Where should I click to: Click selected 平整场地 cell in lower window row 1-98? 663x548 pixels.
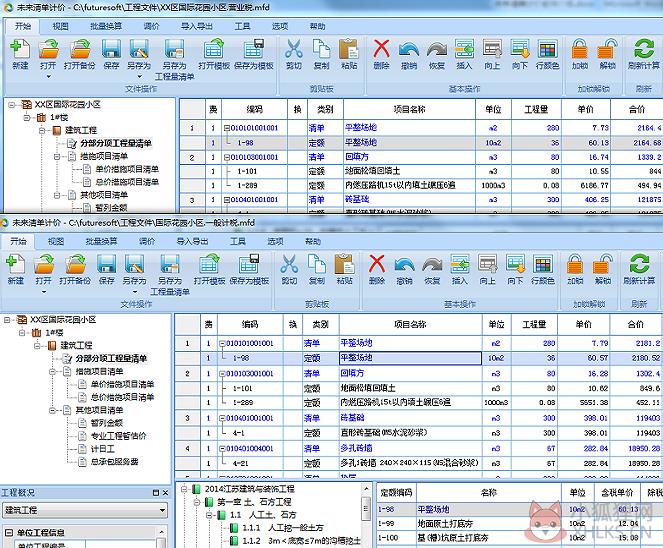pos(410,358)
